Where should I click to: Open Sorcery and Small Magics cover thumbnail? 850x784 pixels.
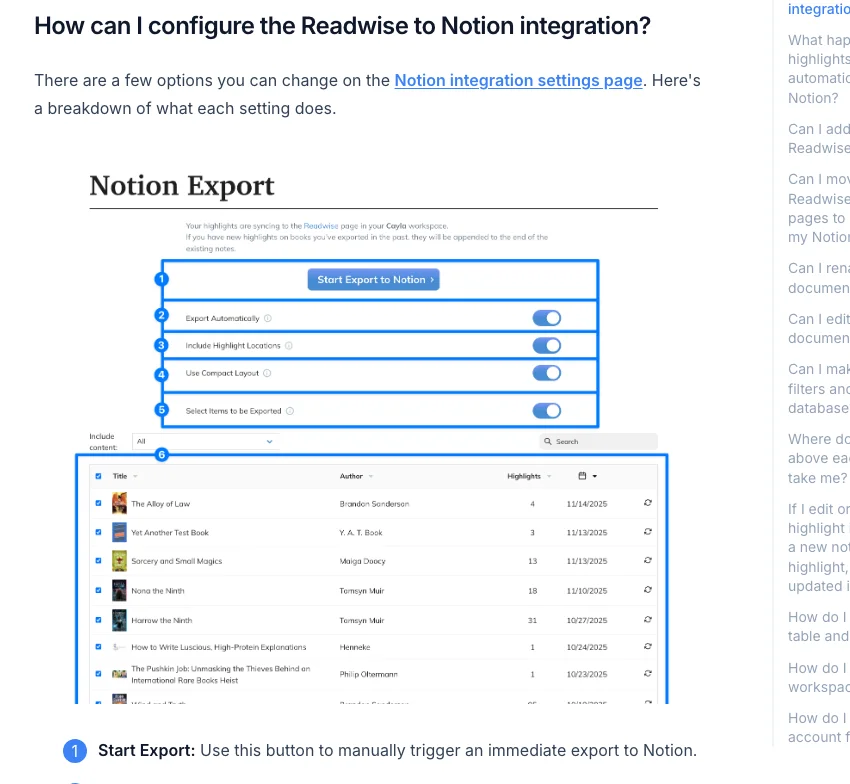tap(119, 561)
